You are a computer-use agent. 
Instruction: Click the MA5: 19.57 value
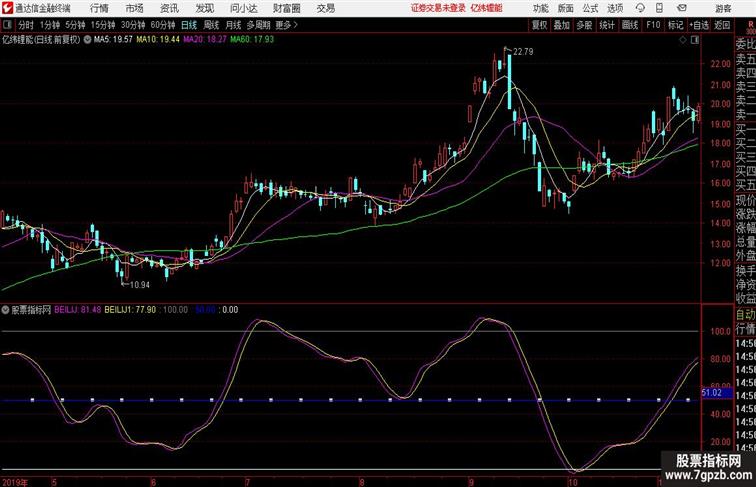tap(113, 40)
